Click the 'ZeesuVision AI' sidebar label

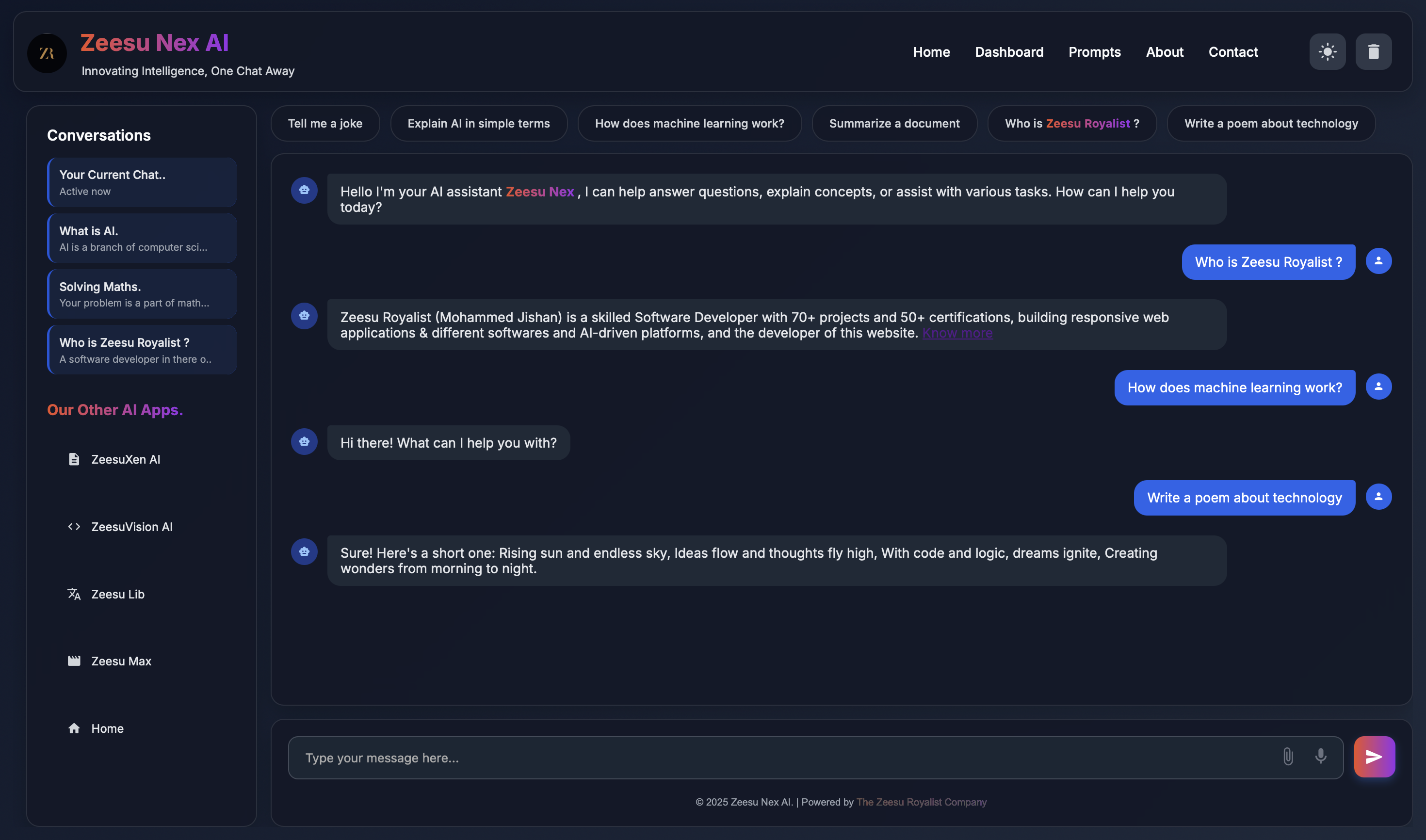132,526
